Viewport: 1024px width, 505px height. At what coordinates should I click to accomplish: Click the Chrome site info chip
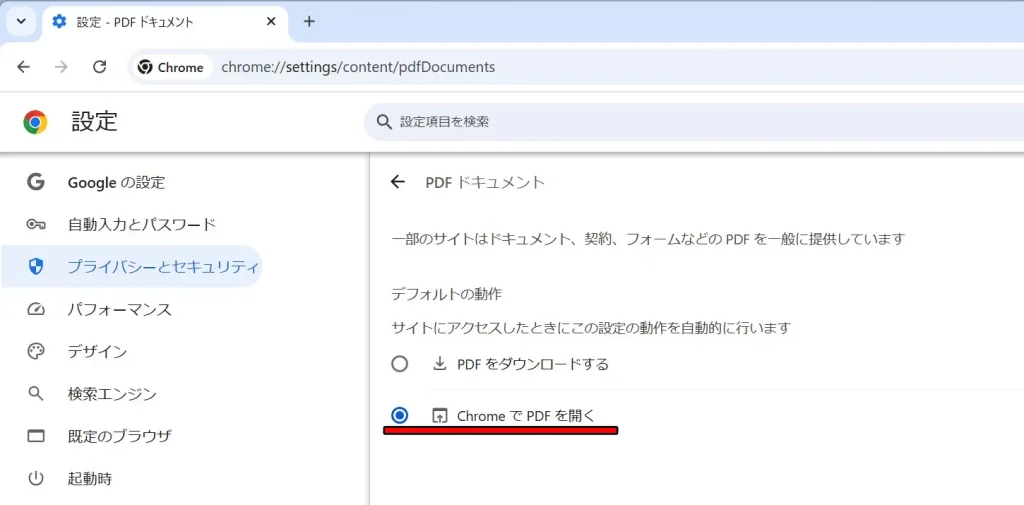point(171,67)
